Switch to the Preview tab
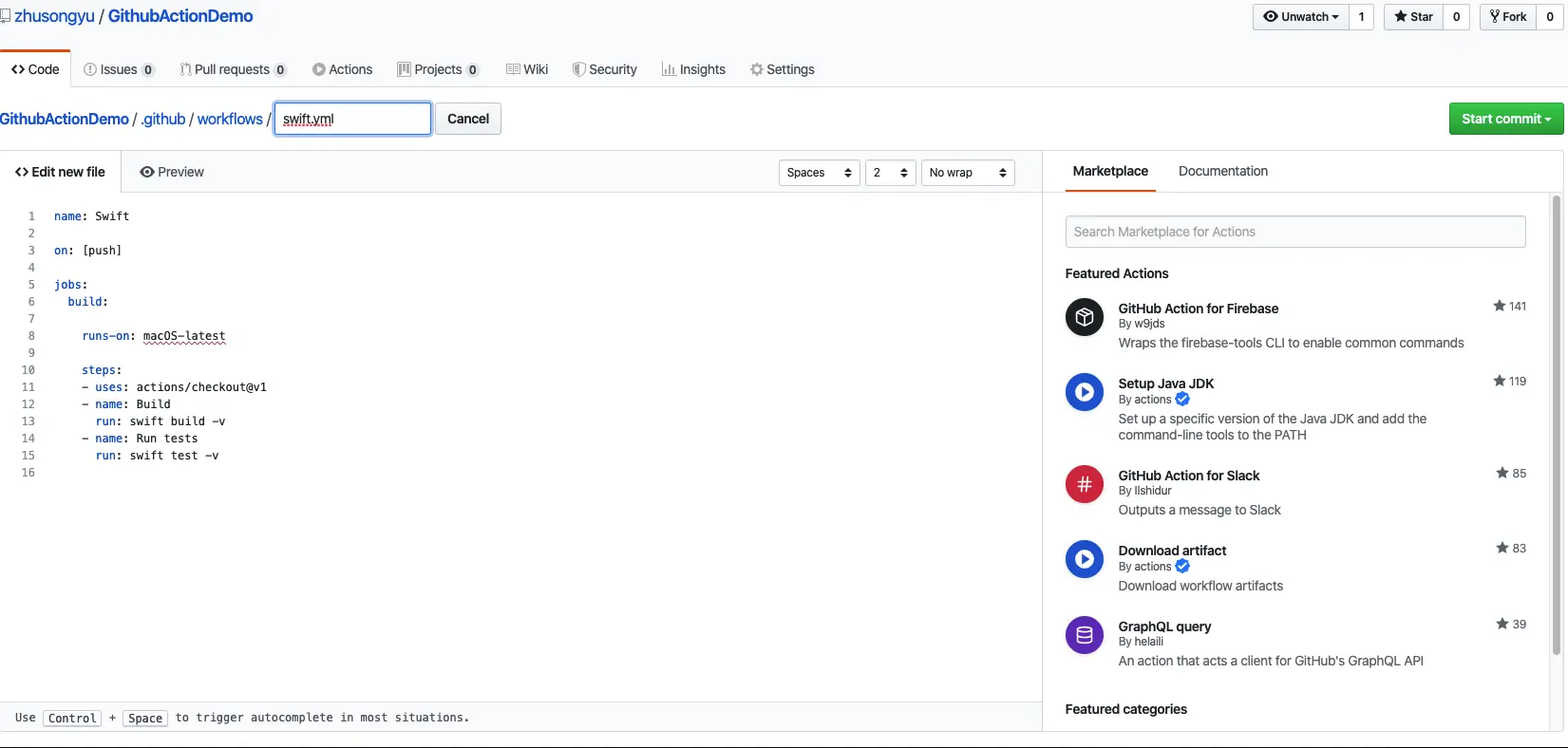The image size is (1568, 748). (x=172, y=172)
